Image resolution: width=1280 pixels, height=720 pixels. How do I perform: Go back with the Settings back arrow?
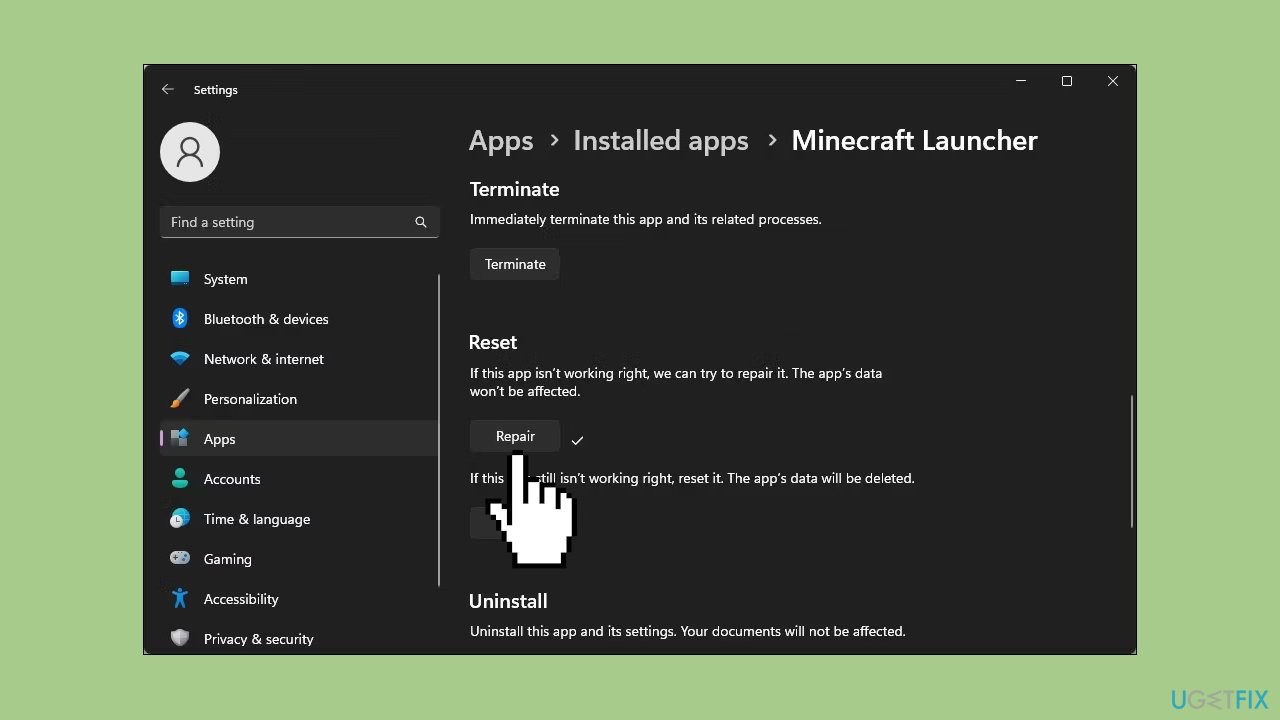[x=167, y=89]
